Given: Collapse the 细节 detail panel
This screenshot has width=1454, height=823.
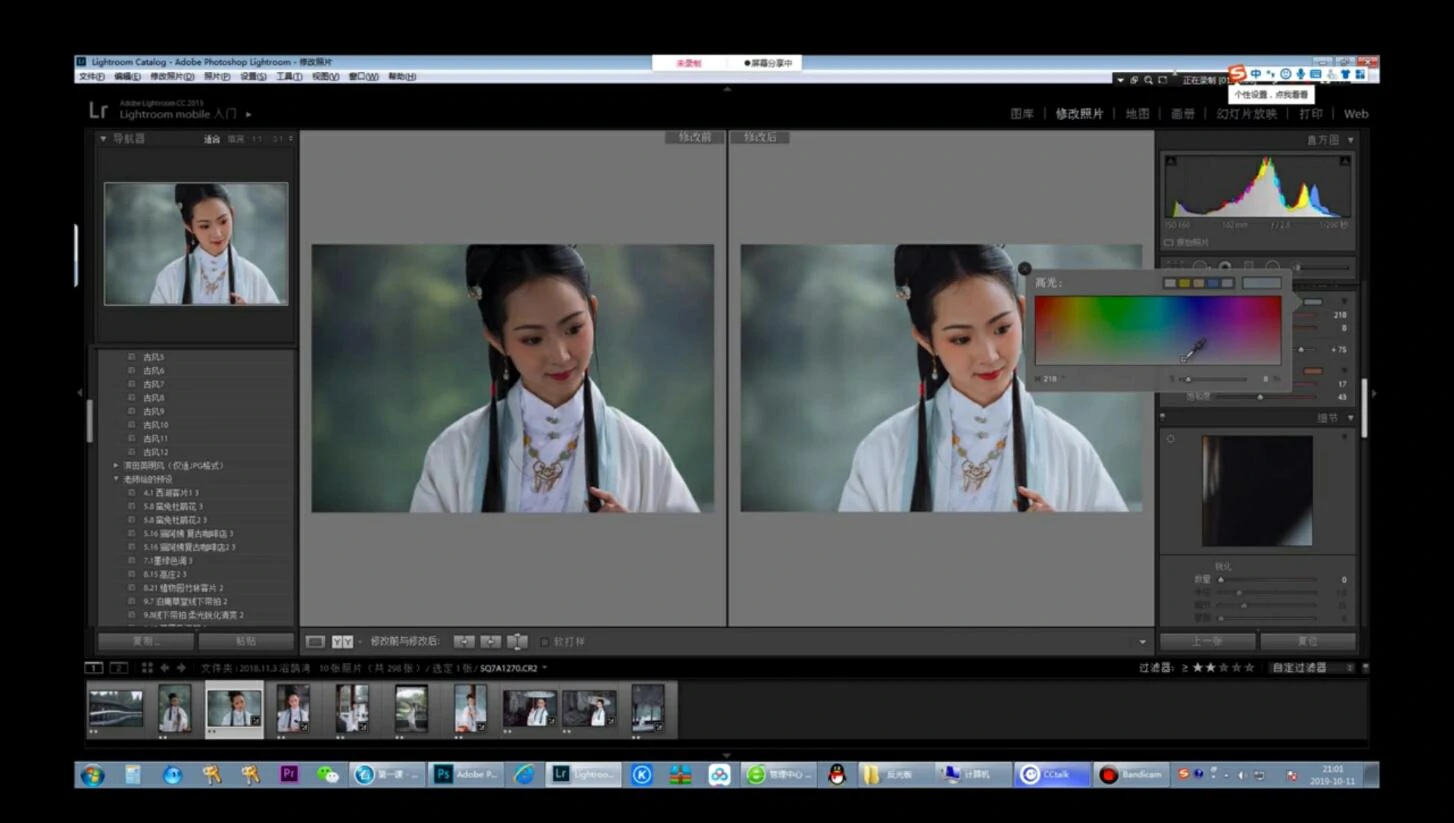Looking at the screenshot, I should click(1351, 418).
